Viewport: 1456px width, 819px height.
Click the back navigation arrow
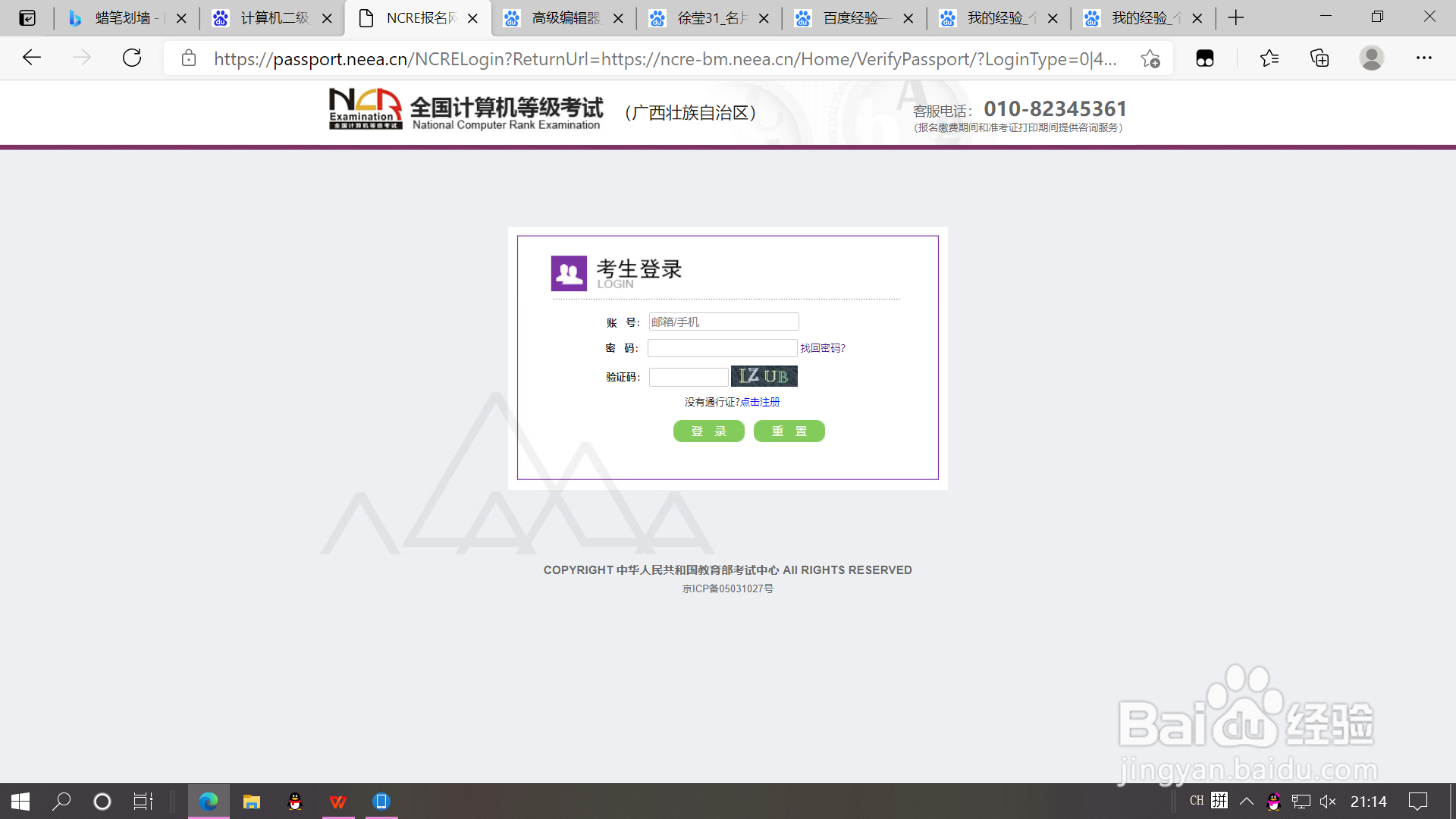(x=32, y=58)
